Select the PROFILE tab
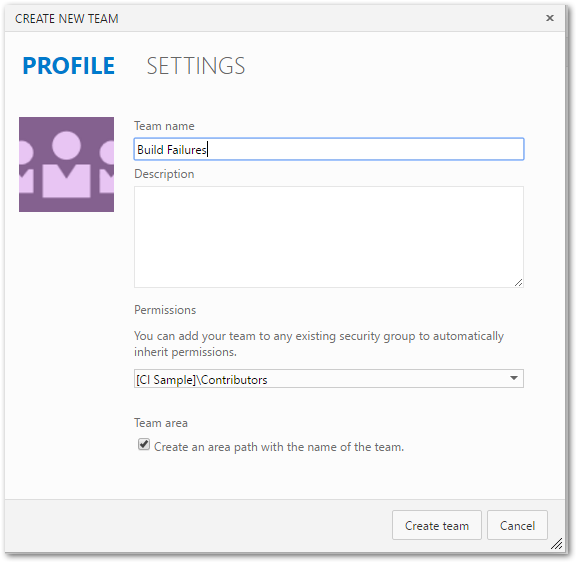The image size is (577, 563). pos(69,66)
